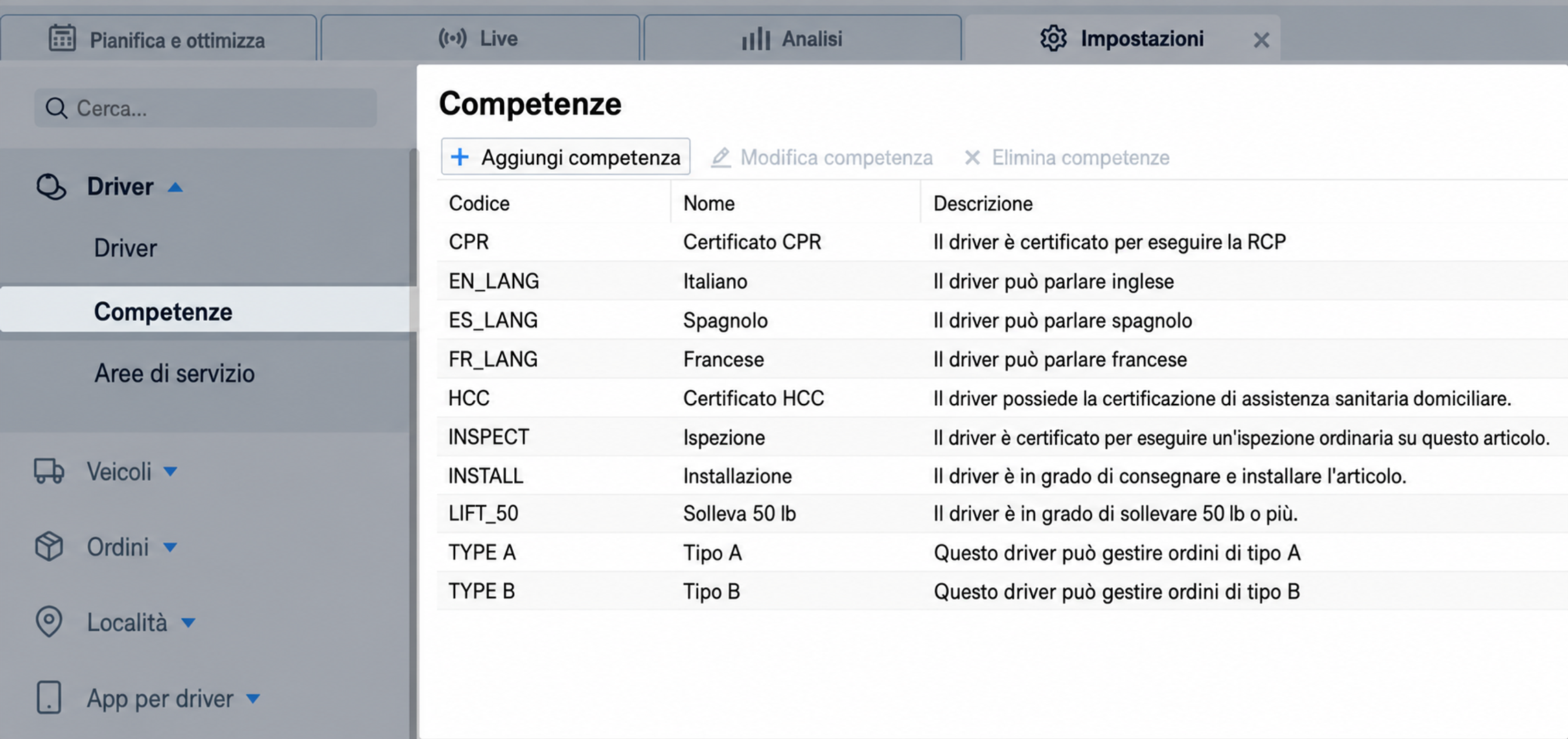Viewport: 1568px width, 739px height.
Task: Collapse the Driver section arrow
Action: [175, 187]
